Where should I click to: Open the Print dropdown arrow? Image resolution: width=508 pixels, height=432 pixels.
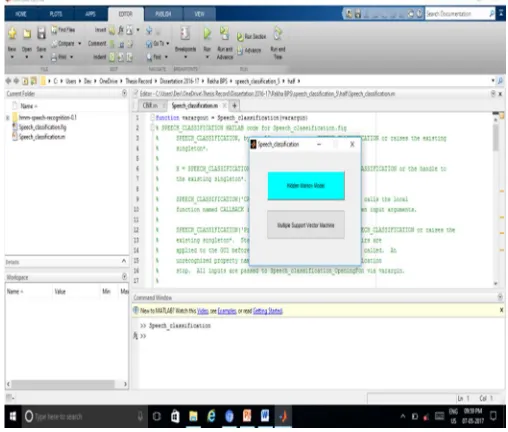point(71,57)
